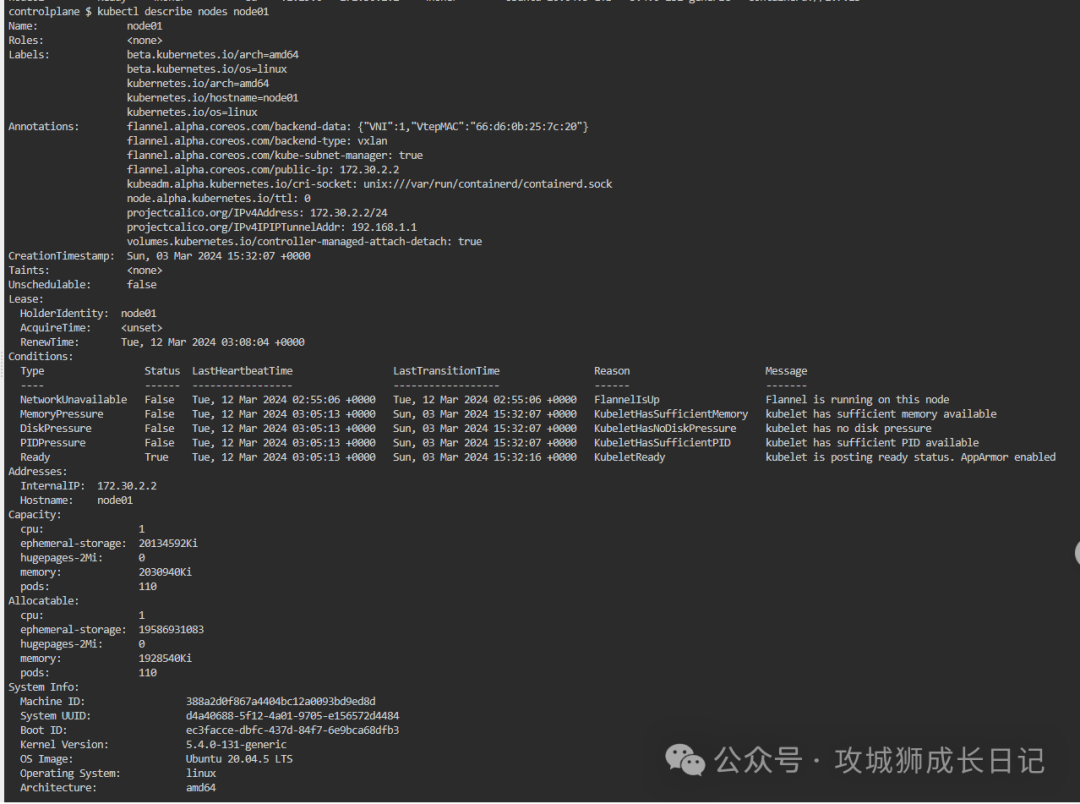Click the 'Message' column header
The image size is (1080, 804).
pos(786,371)
